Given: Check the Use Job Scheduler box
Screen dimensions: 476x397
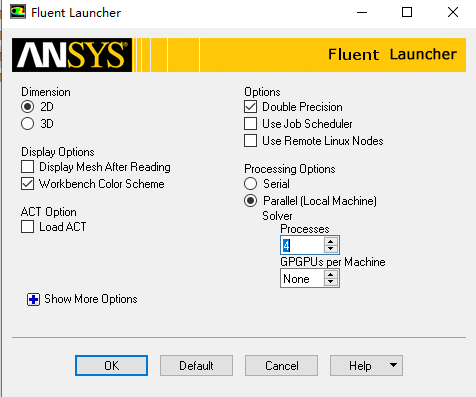Looking at the screenshot, I should point(250,124).
